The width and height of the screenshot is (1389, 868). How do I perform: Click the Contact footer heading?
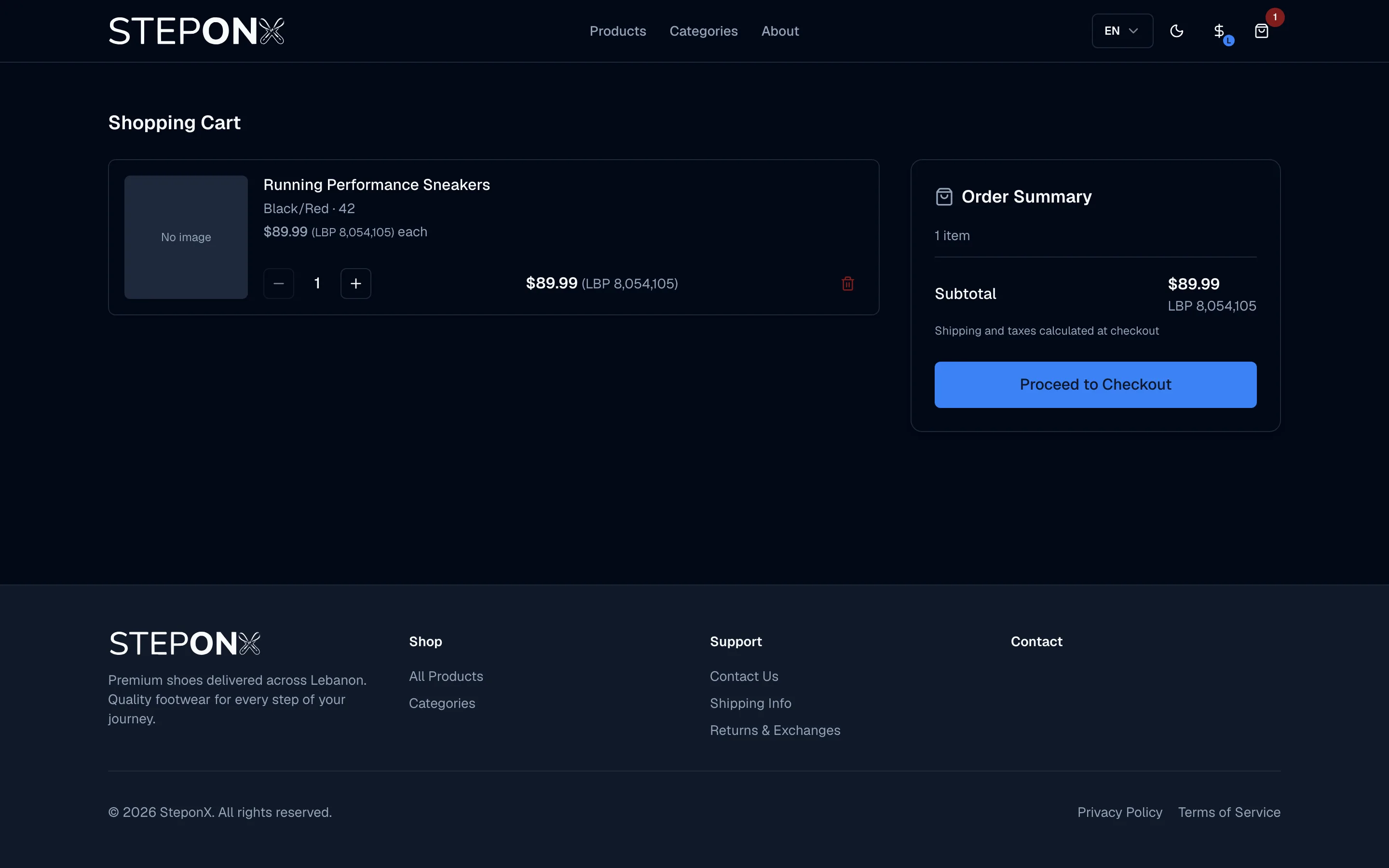(1036, 642)
